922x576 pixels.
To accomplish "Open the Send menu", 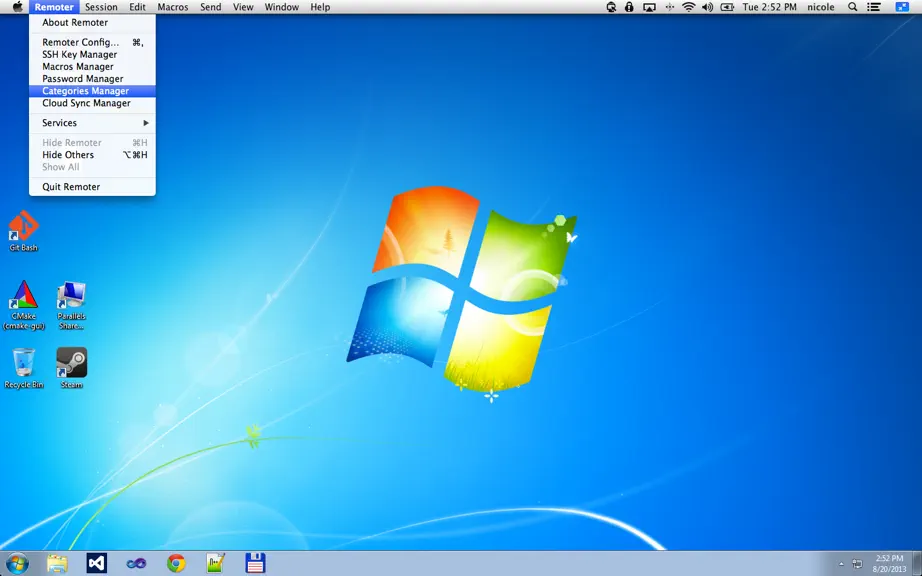I will [211, 7].
